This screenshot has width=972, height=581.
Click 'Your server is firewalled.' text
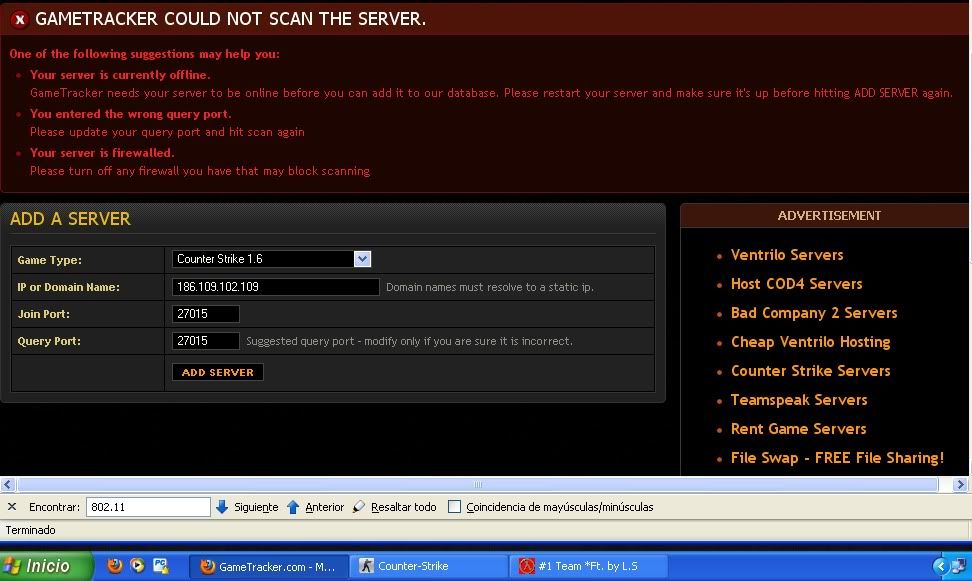102,153
